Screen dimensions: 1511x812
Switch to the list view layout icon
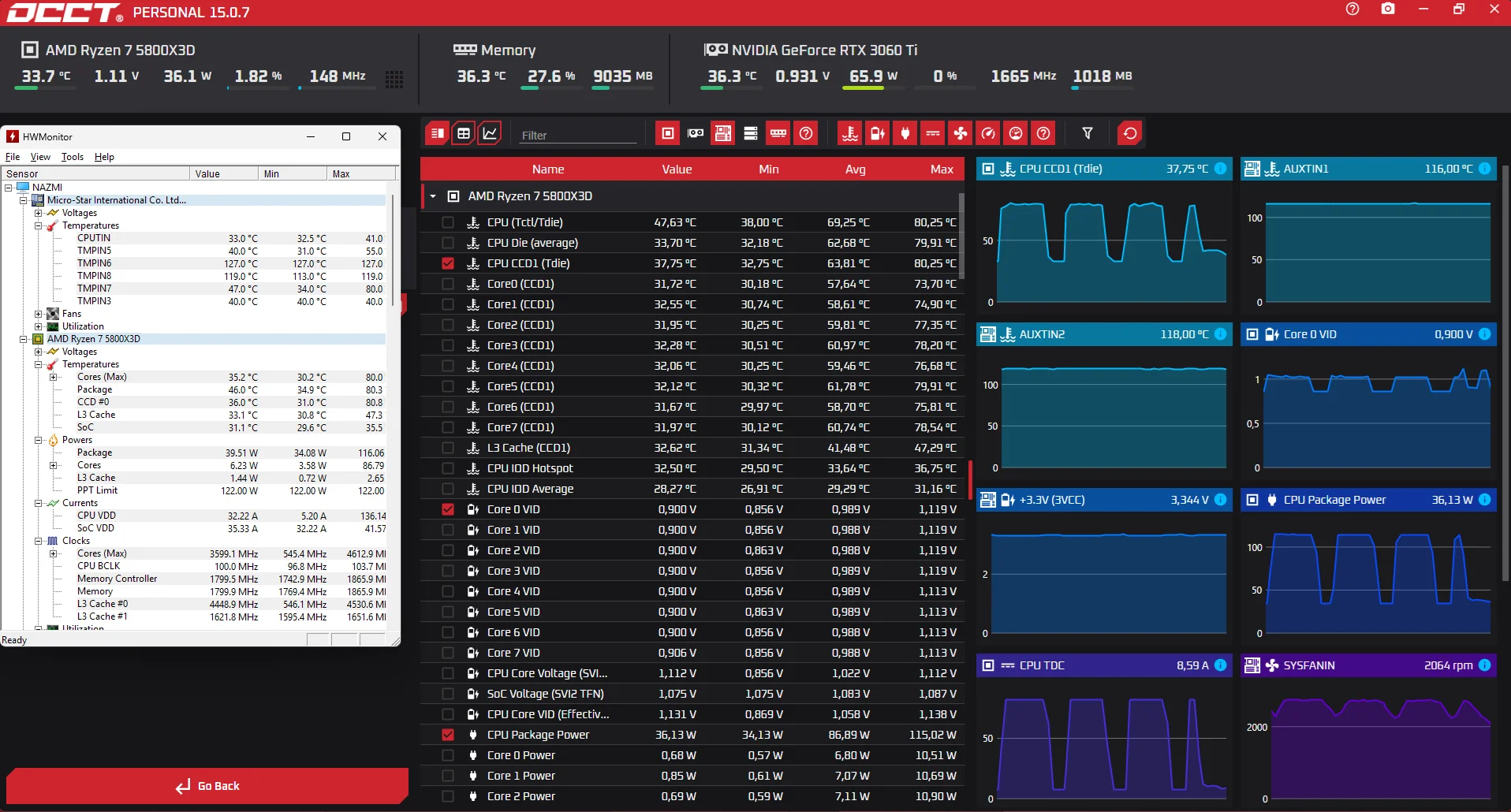pos(436,133)
